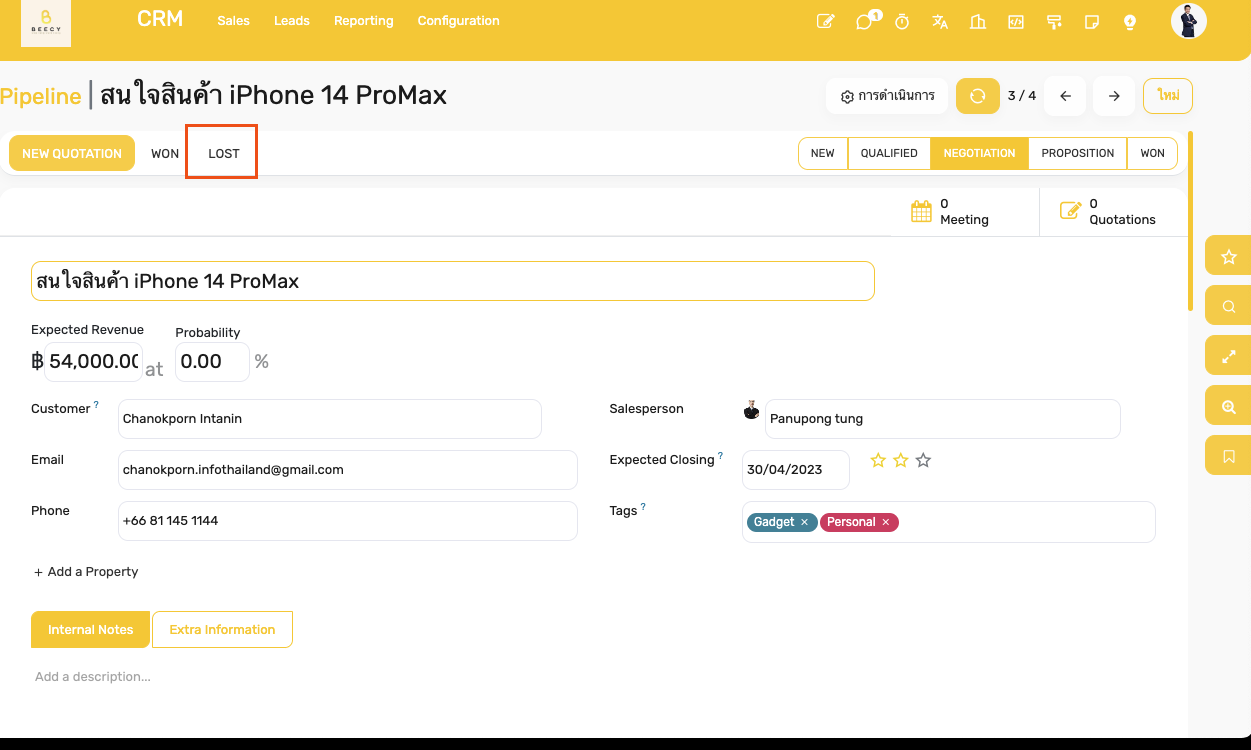Remove the Personal tag
The height and width of the screenshot is (750, 1251).
[x=886, y=522]
